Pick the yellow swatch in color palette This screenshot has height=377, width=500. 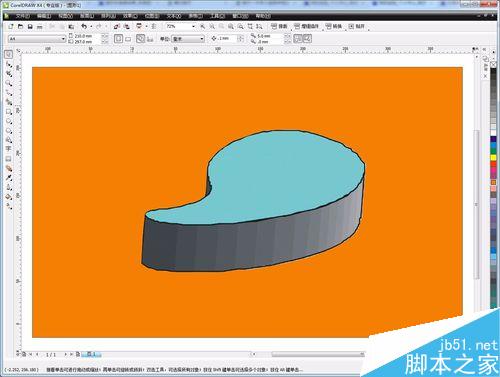pyautogui.click(x=493, y=157)
